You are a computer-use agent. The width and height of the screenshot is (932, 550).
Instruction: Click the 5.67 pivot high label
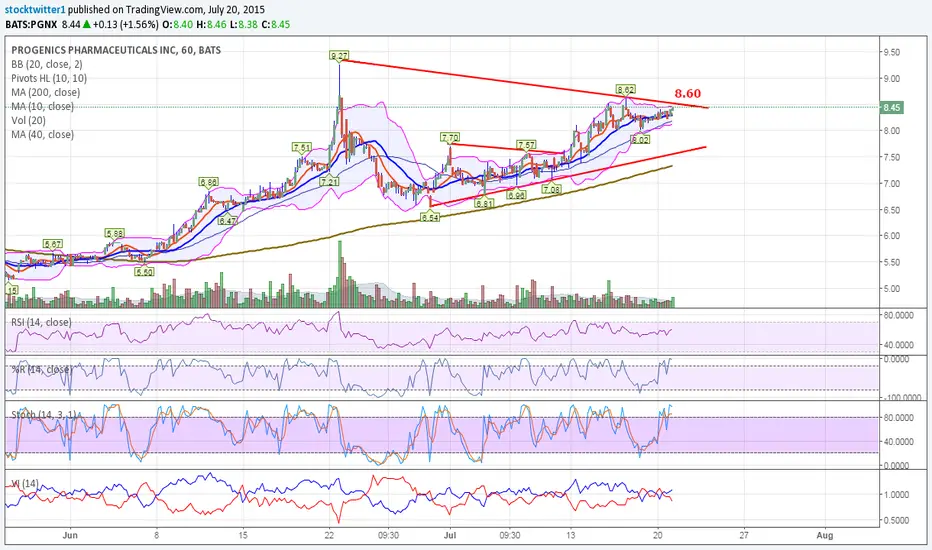point(52,244)
